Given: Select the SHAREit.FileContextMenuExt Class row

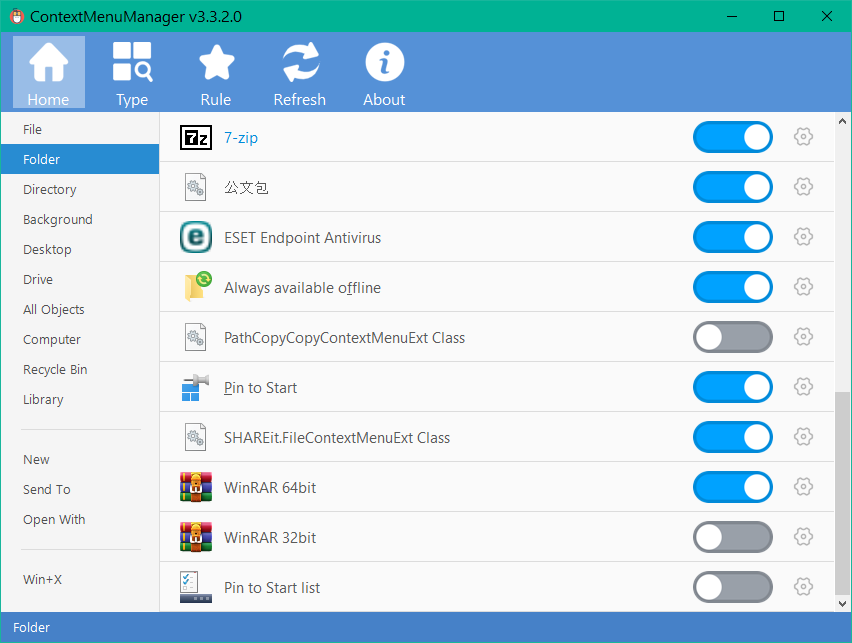Looking at the screenshot, I should [337, 438].
